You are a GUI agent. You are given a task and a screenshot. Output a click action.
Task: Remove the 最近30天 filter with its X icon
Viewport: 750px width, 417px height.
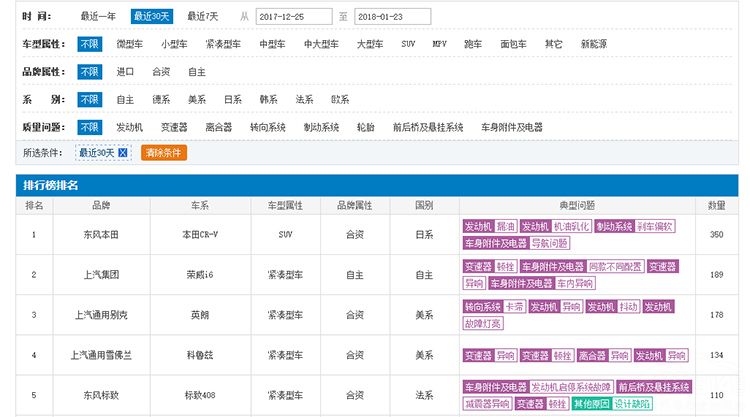point(123,153)
